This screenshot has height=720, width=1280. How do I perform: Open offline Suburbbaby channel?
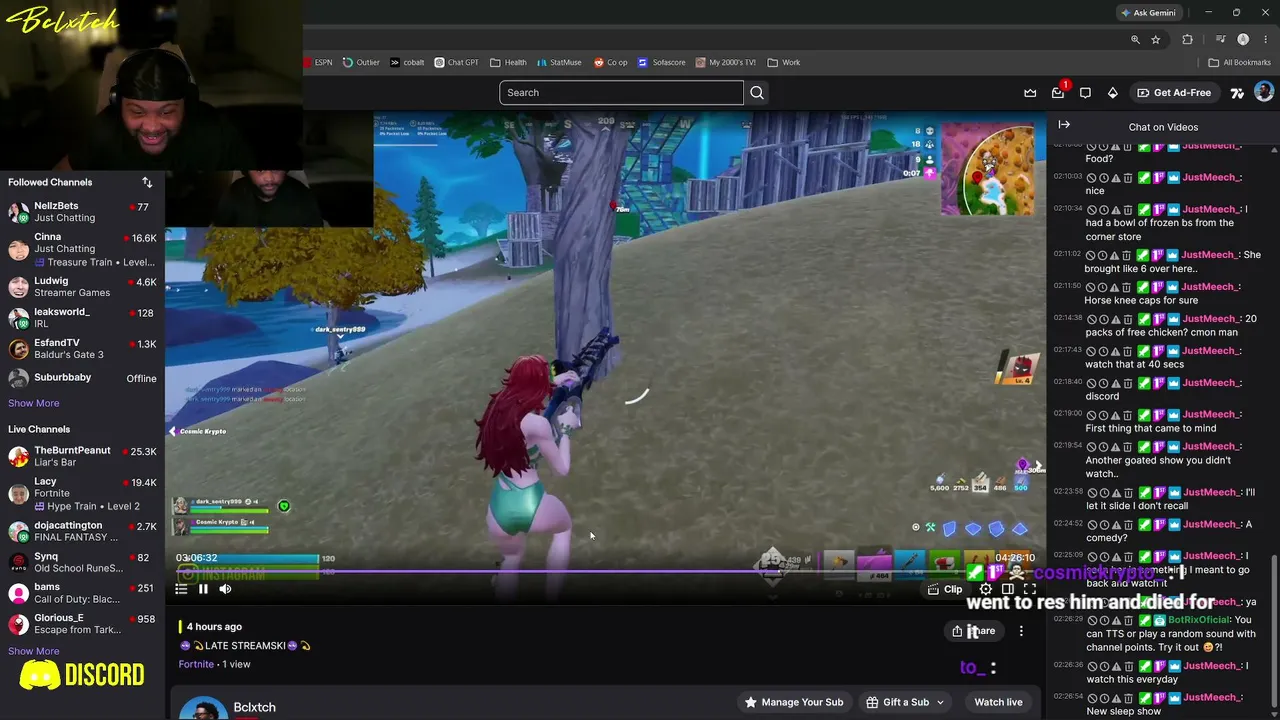(82, 378)
